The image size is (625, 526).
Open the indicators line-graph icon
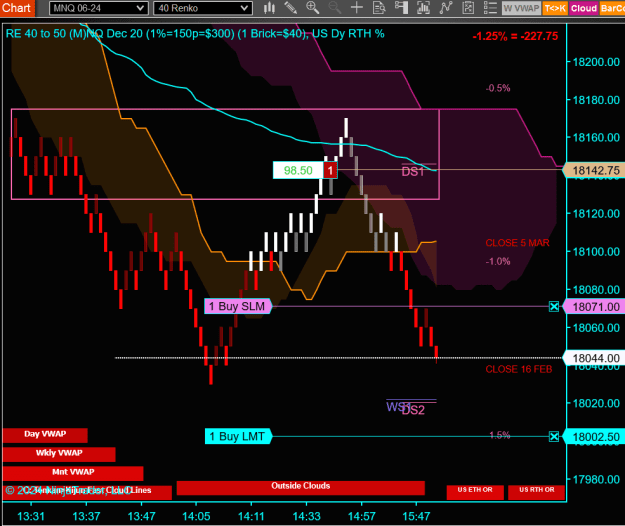click(x=446, y=8)
